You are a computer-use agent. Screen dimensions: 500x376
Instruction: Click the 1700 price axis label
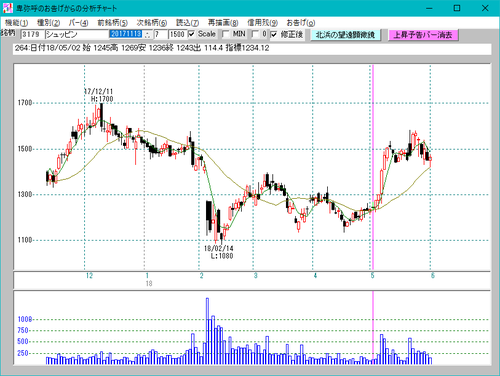[25, 103]
